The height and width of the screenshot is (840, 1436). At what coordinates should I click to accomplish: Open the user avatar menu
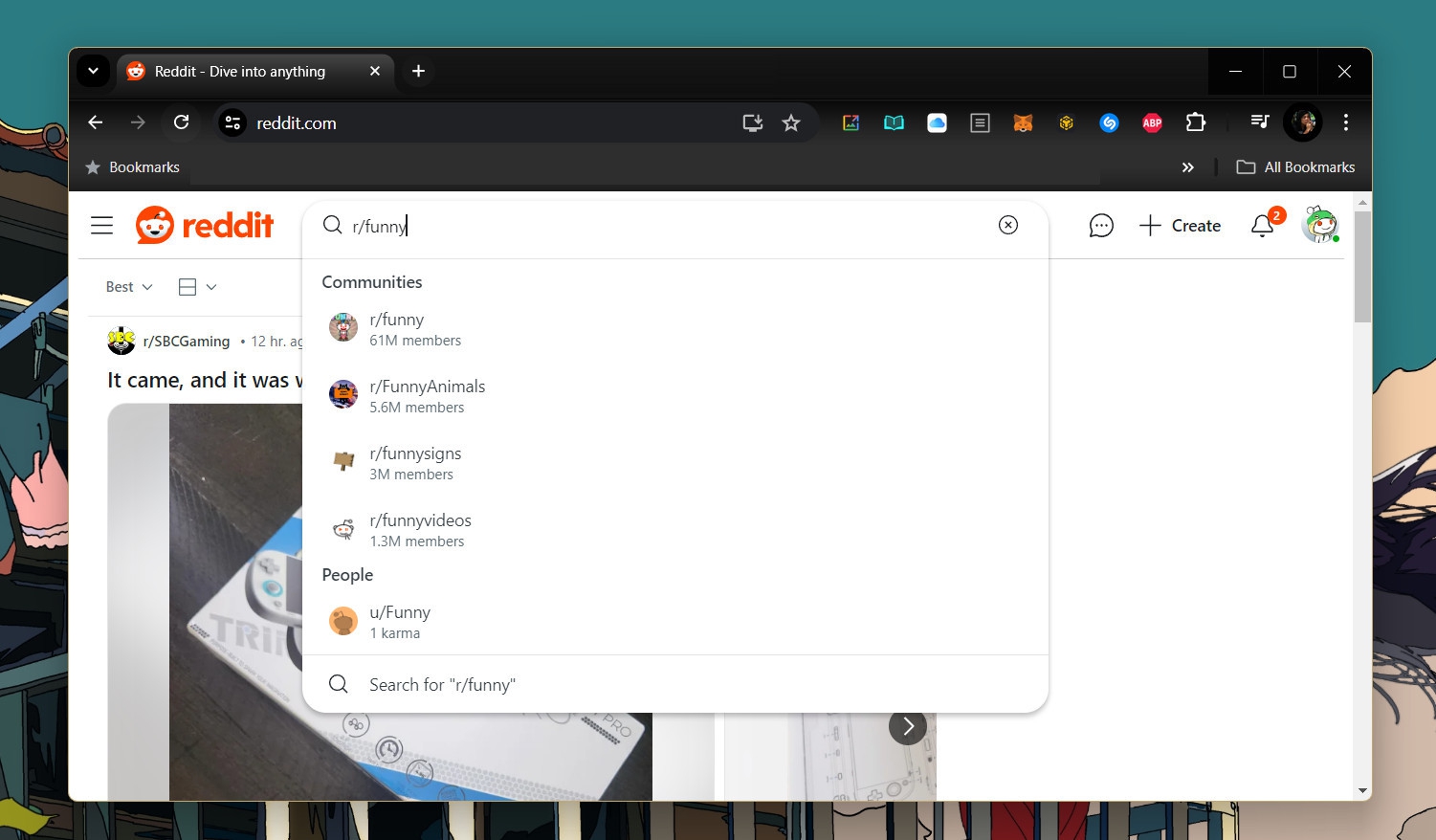(x=1320, y=225)
